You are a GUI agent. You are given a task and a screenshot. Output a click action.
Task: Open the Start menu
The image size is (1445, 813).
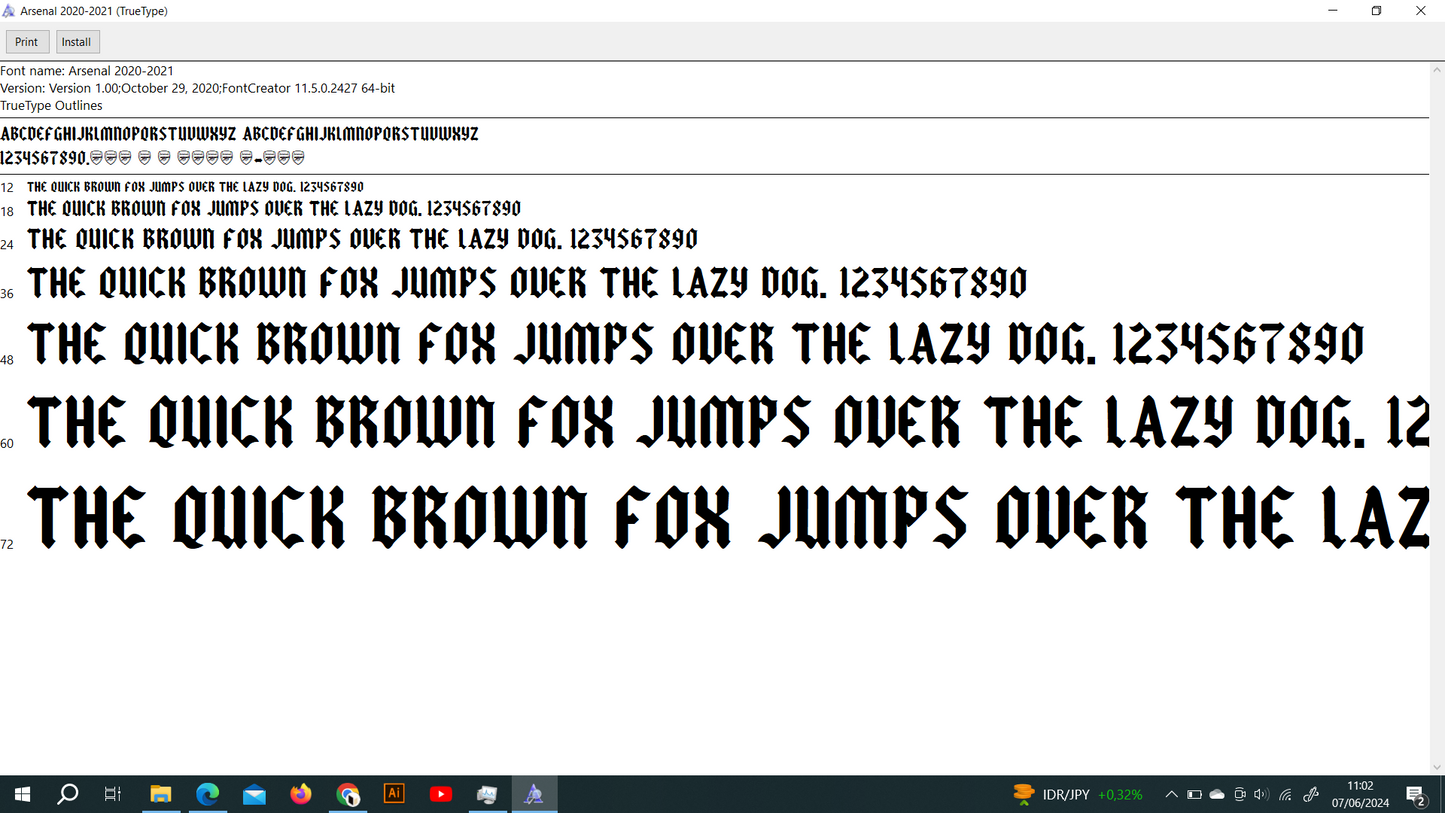pos(21,793)
